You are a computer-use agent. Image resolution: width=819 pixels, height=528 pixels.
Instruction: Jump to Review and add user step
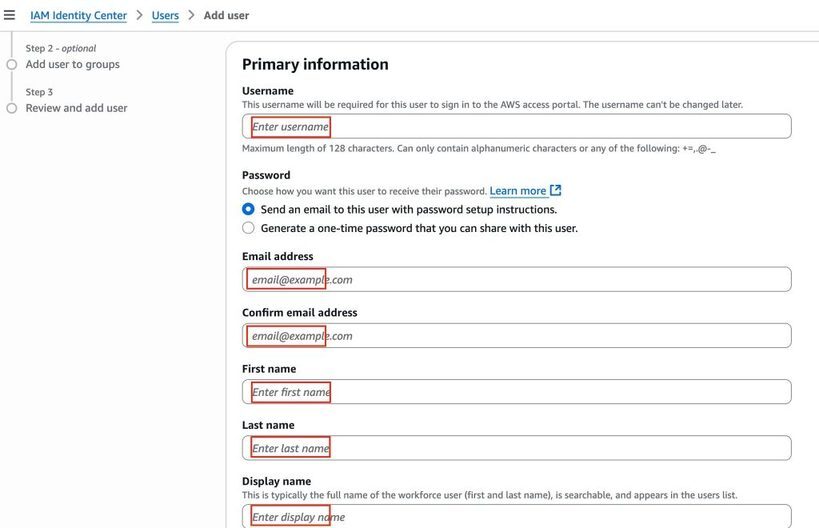76,108
